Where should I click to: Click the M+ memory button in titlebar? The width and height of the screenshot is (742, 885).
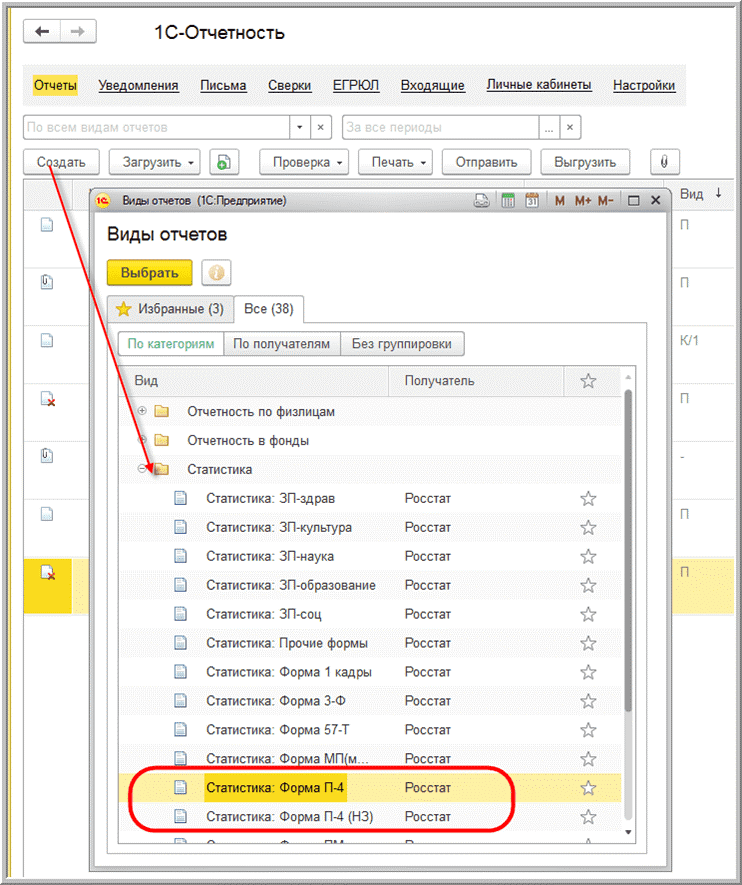click(x=582, y=201)
